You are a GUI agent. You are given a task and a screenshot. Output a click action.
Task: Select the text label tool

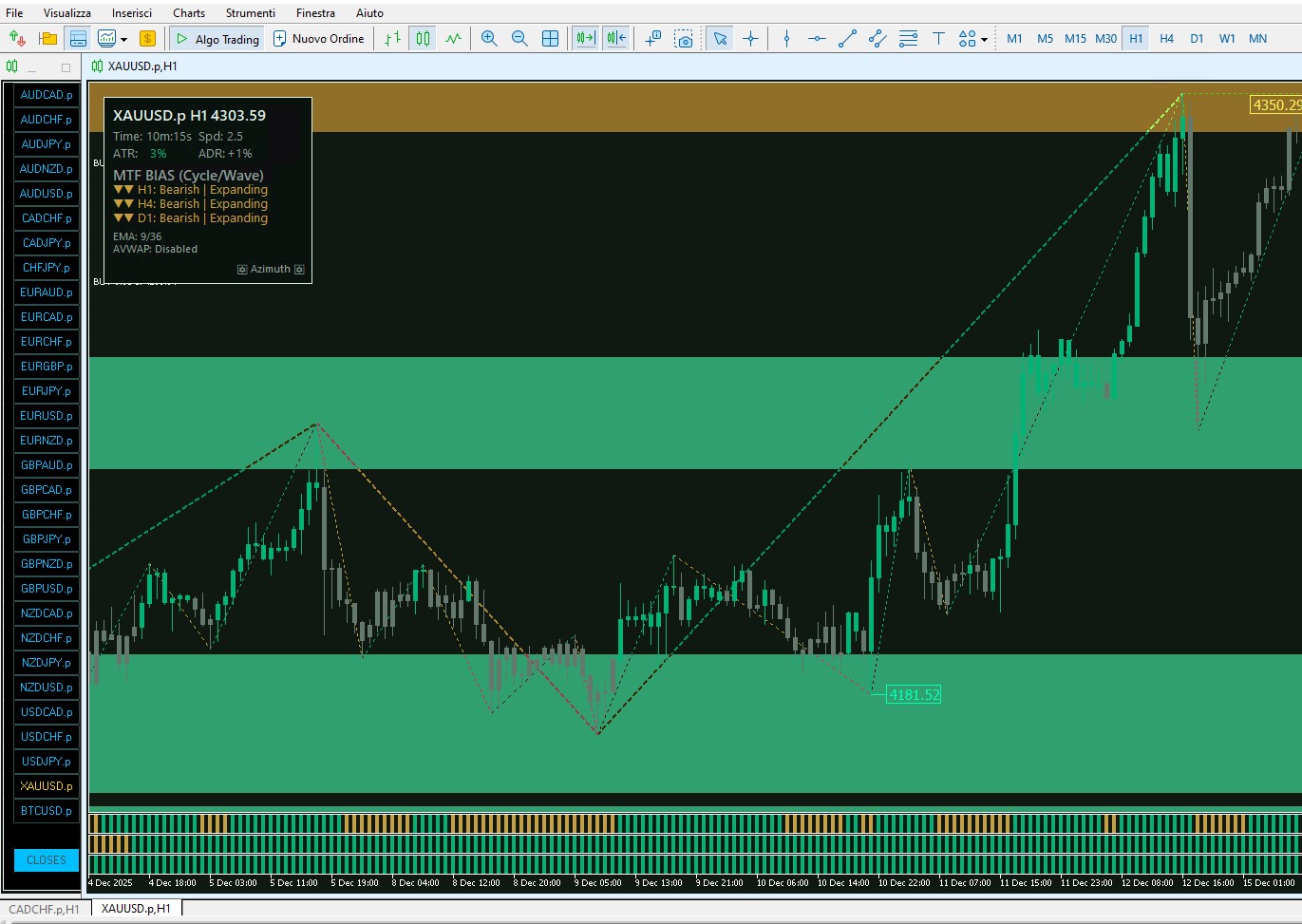click(x=938, y=39)
